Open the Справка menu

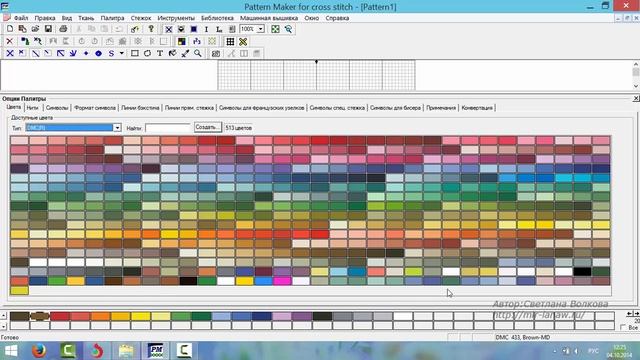click(x=337, y=18)
